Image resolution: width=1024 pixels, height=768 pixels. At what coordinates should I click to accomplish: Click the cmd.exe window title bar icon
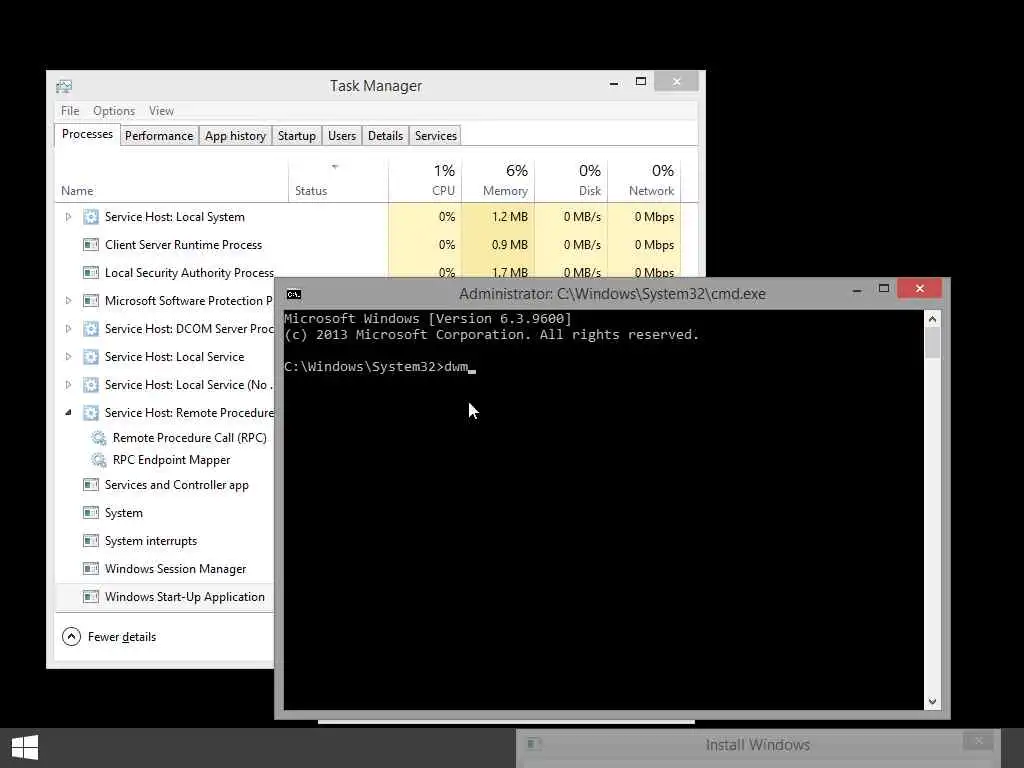click(294, 295)
